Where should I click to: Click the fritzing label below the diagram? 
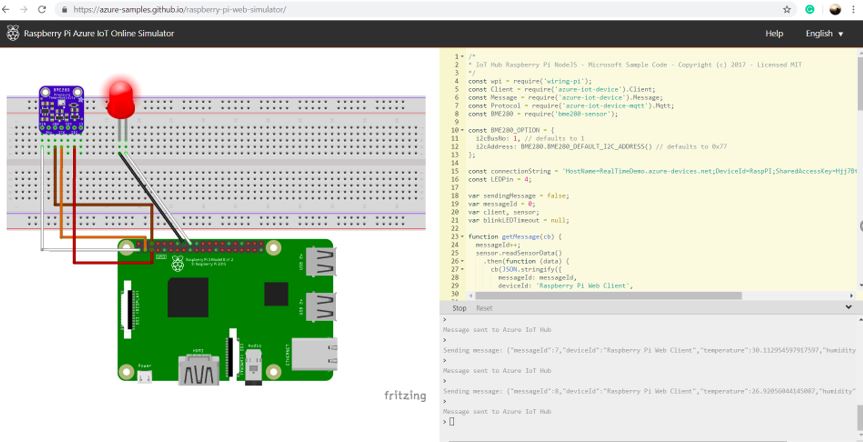point(405,395)
